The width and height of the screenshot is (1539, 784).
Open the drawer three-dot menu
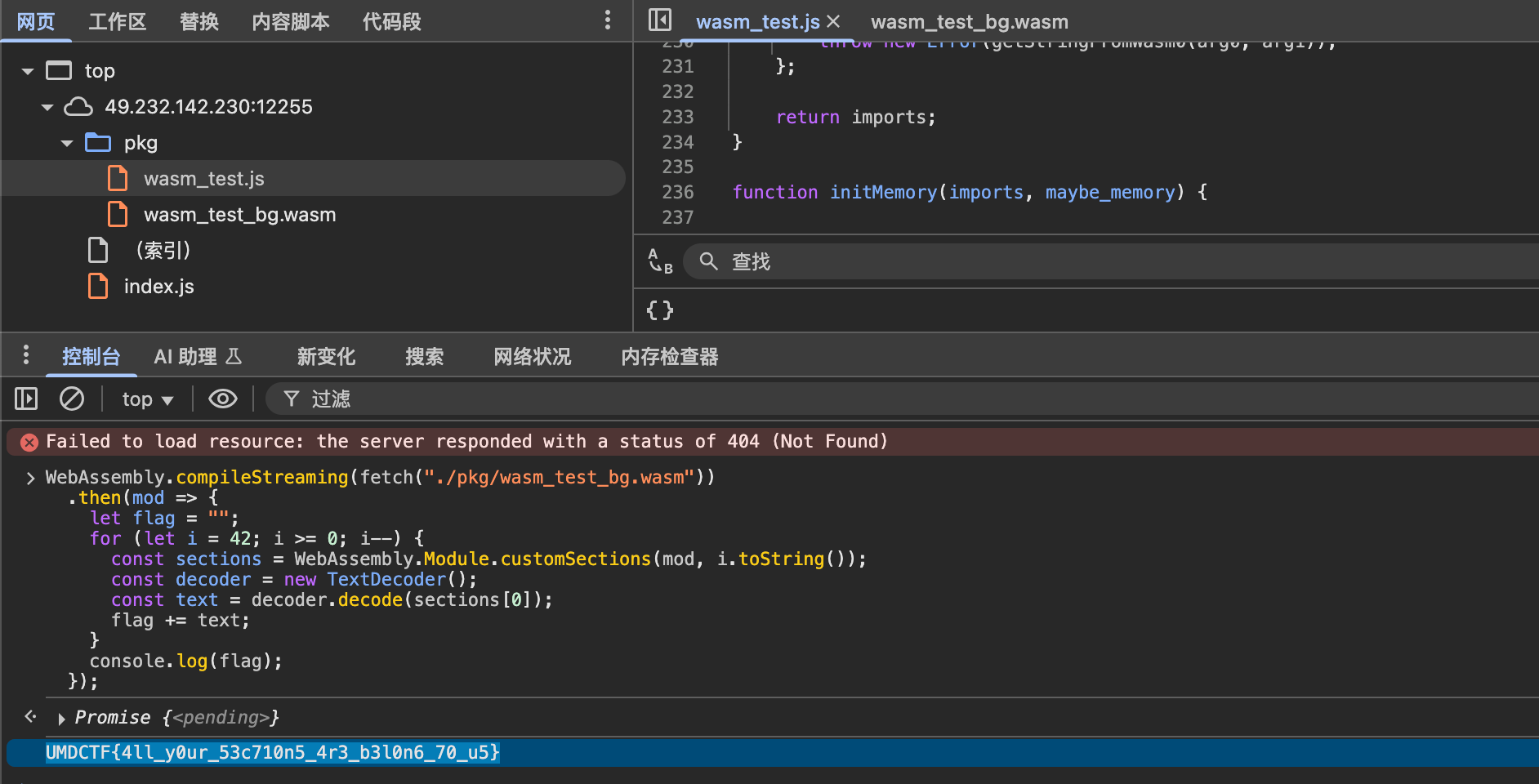tap(26, 355)
